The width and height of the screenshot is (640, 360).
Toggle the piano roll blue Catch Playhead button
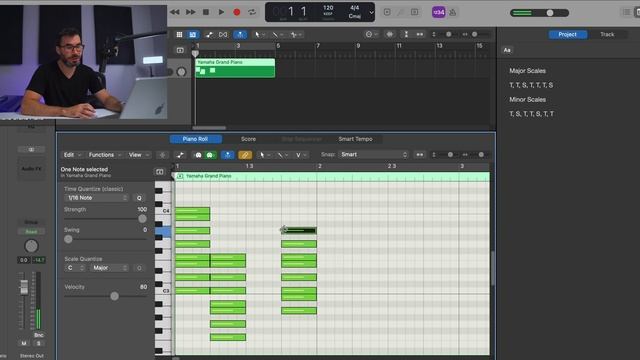(227, 155)
